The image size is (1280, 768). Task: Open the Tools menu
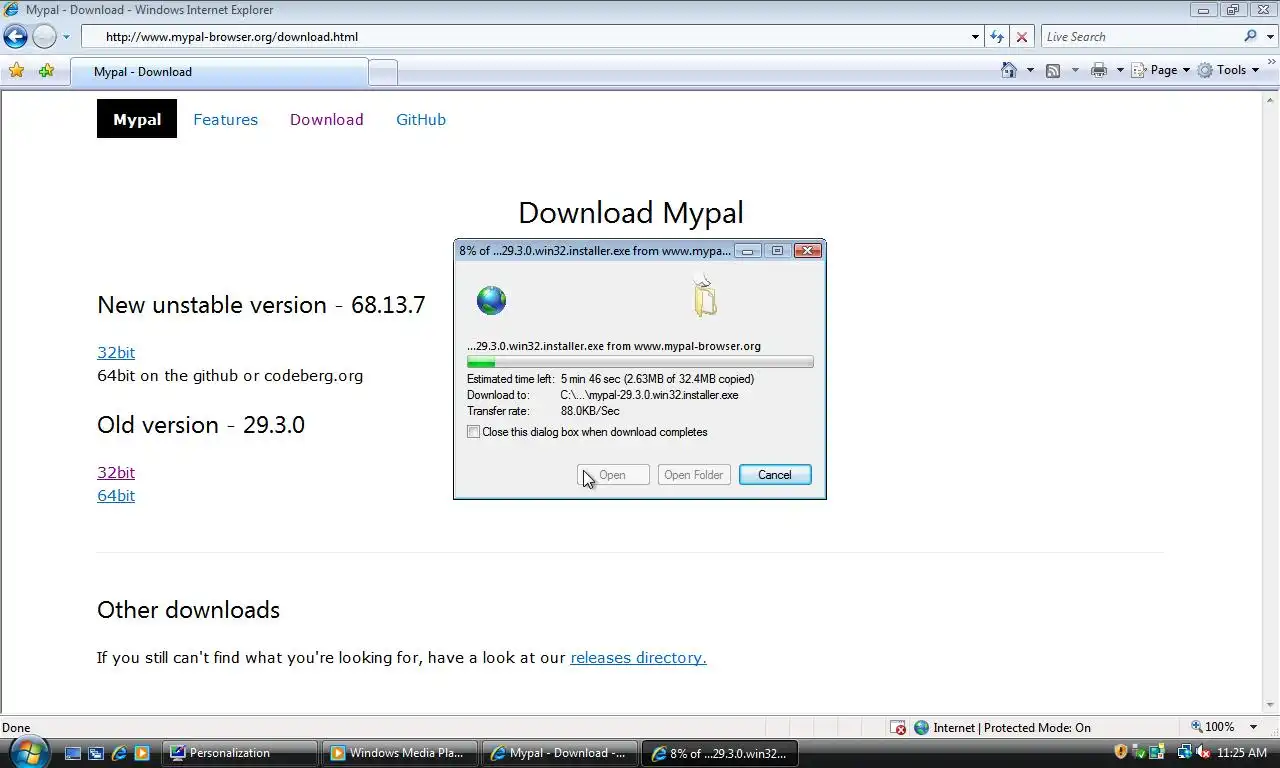click(1228, 70)
